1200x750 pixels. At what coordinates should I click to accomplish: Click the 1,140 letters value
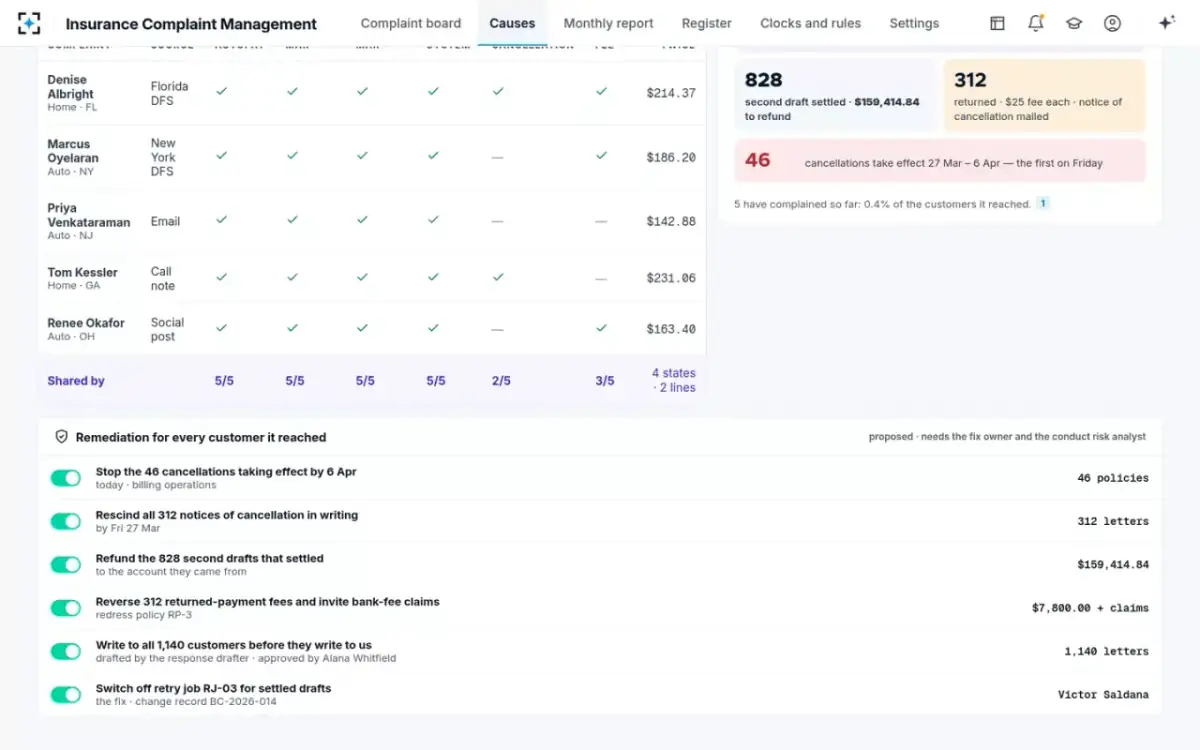[1107, 651]
